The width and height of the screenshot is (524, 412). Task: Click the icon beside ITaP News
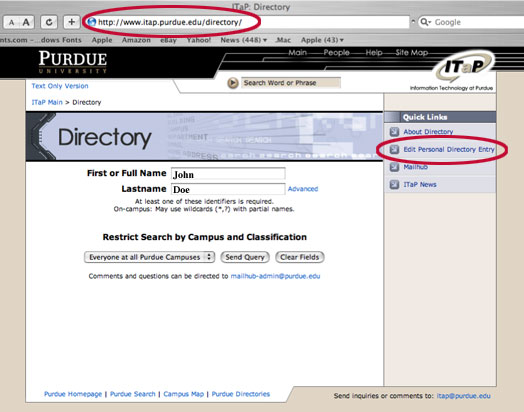pos(394,184)
